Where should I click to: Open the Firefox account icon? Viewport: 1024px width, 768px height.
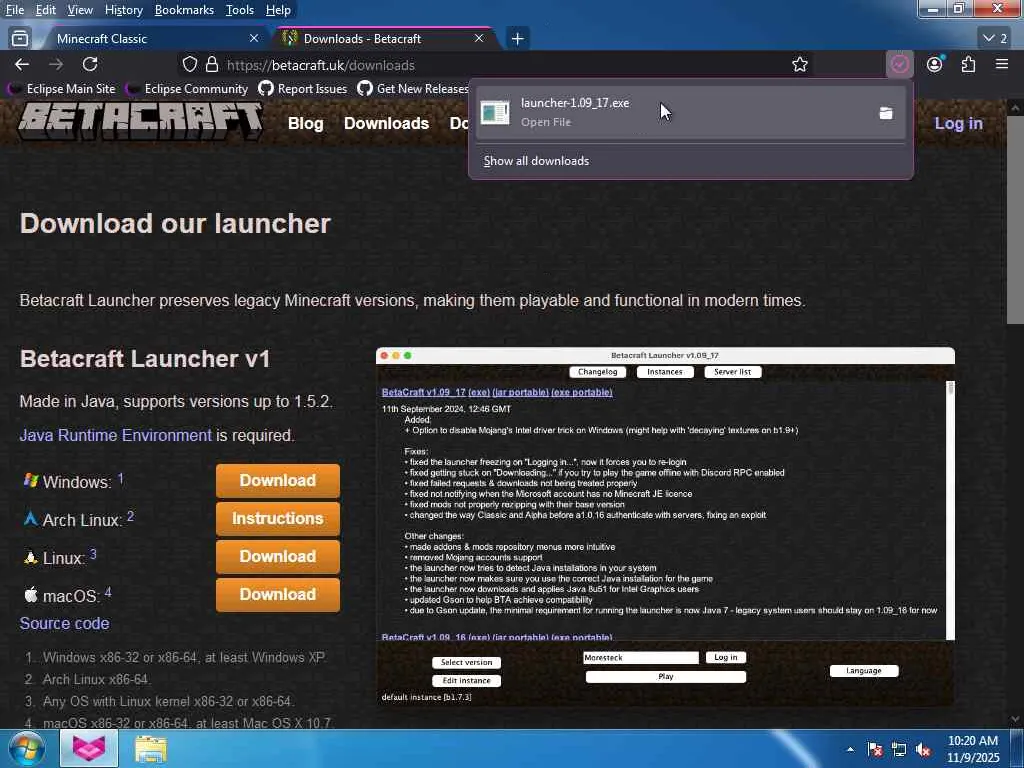935,64
